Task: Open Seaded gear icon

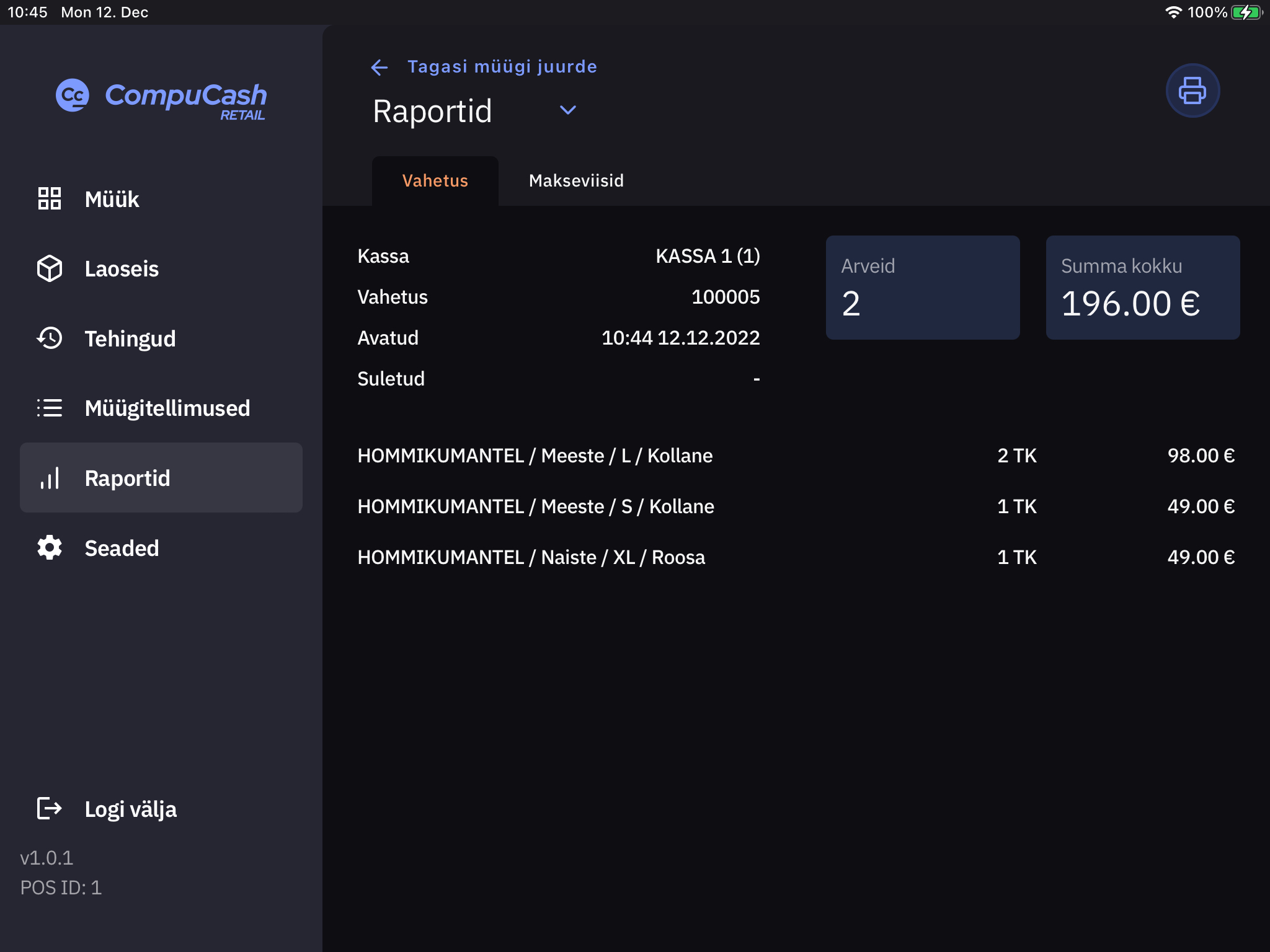Action: click(x=50, y=548)
